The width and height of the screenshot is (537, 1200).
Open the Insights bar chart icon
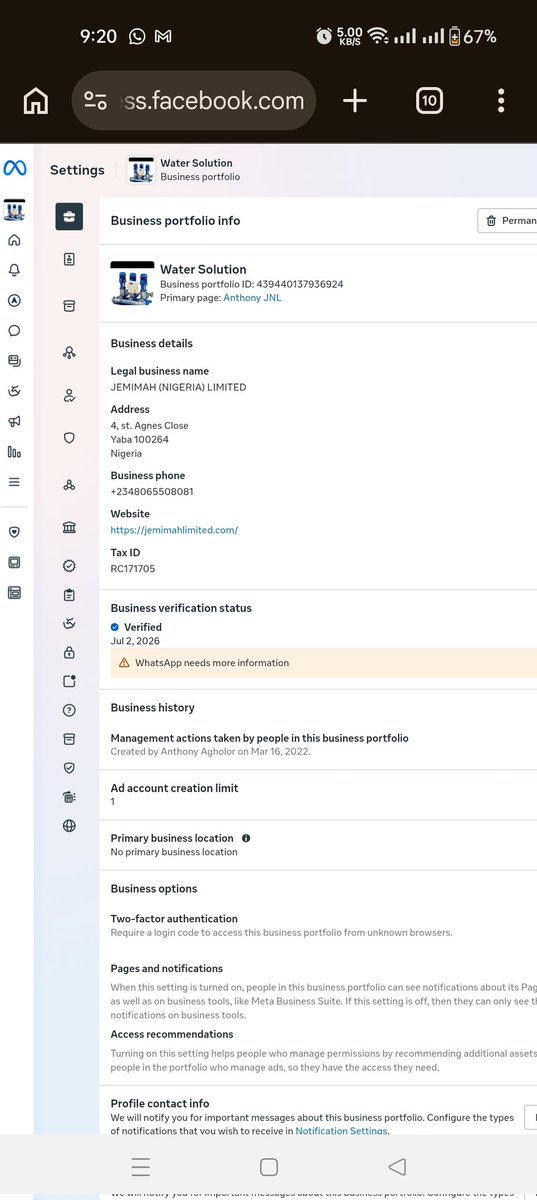14,451
